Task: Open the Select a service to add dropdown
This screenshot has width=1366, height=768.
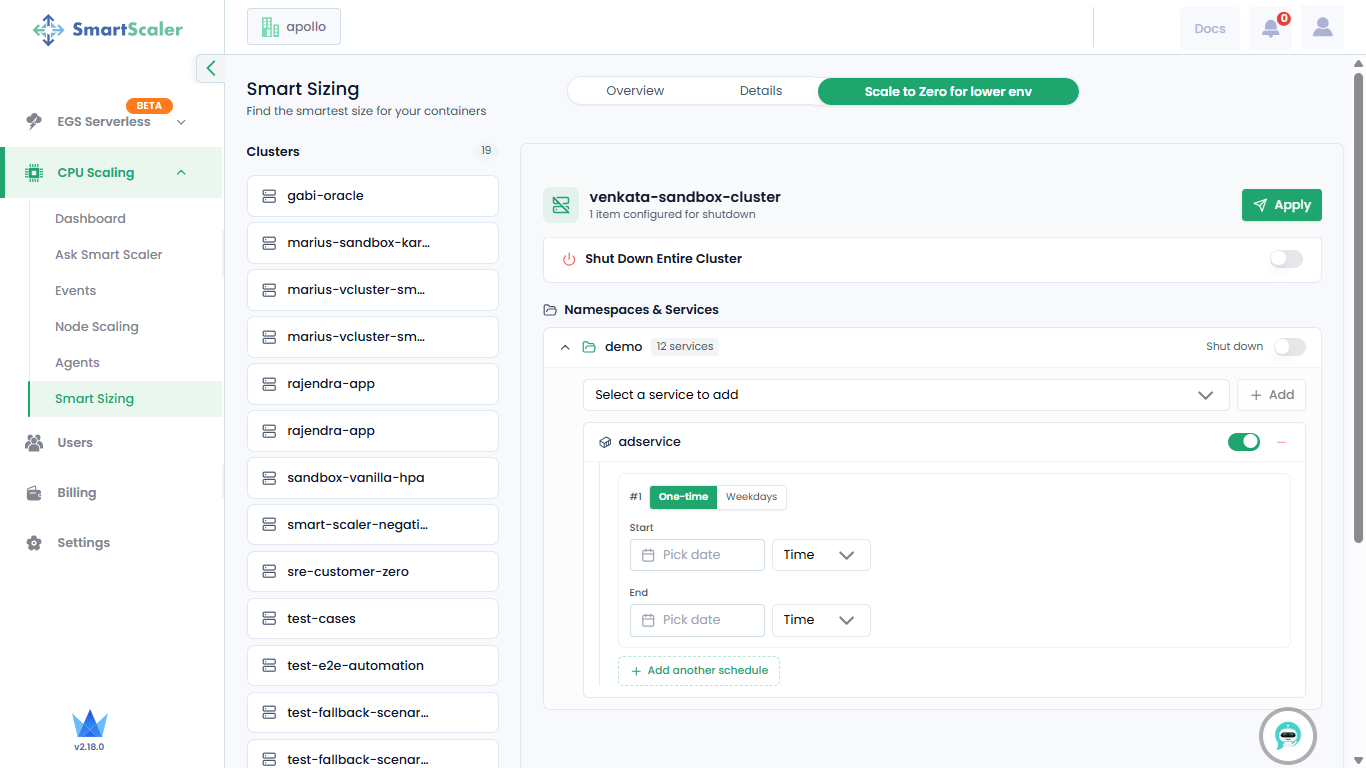Action: tap(906, 395)
